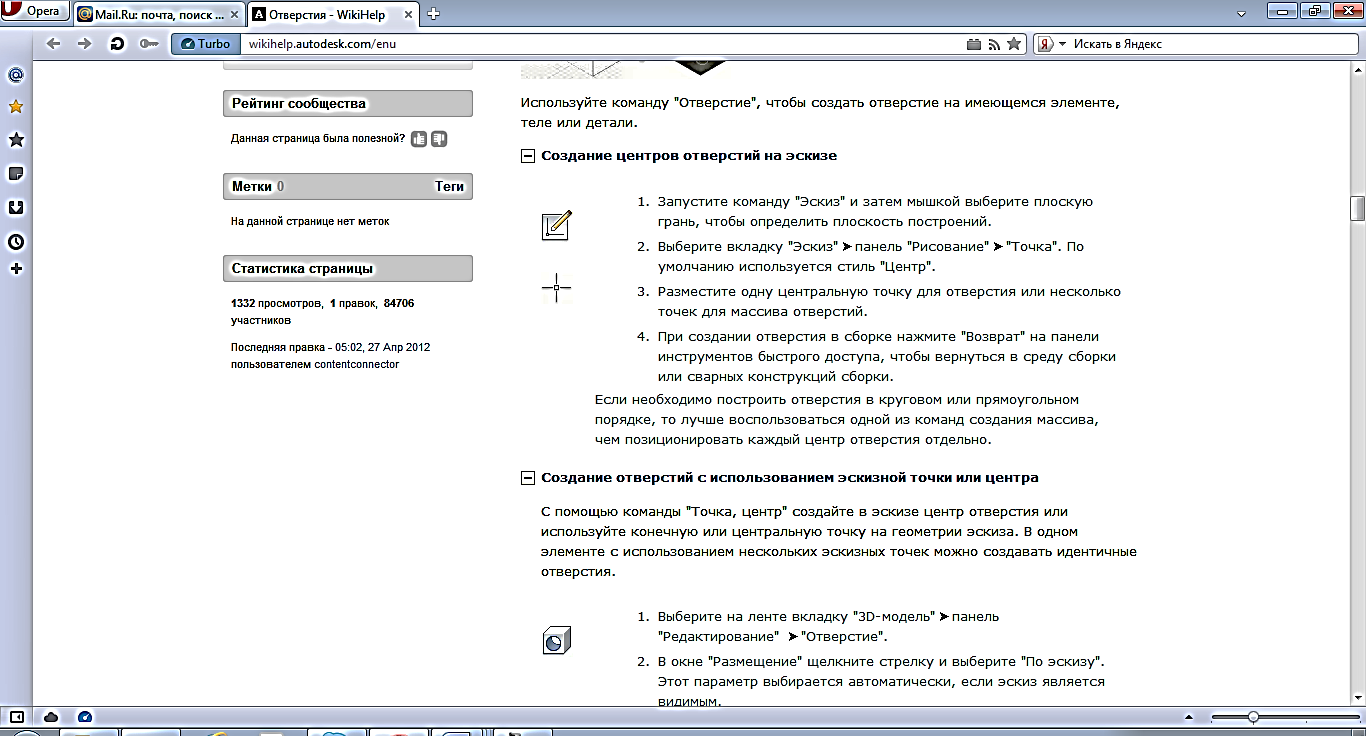Add a panel with sidebar plus

[x=15, y=269]
